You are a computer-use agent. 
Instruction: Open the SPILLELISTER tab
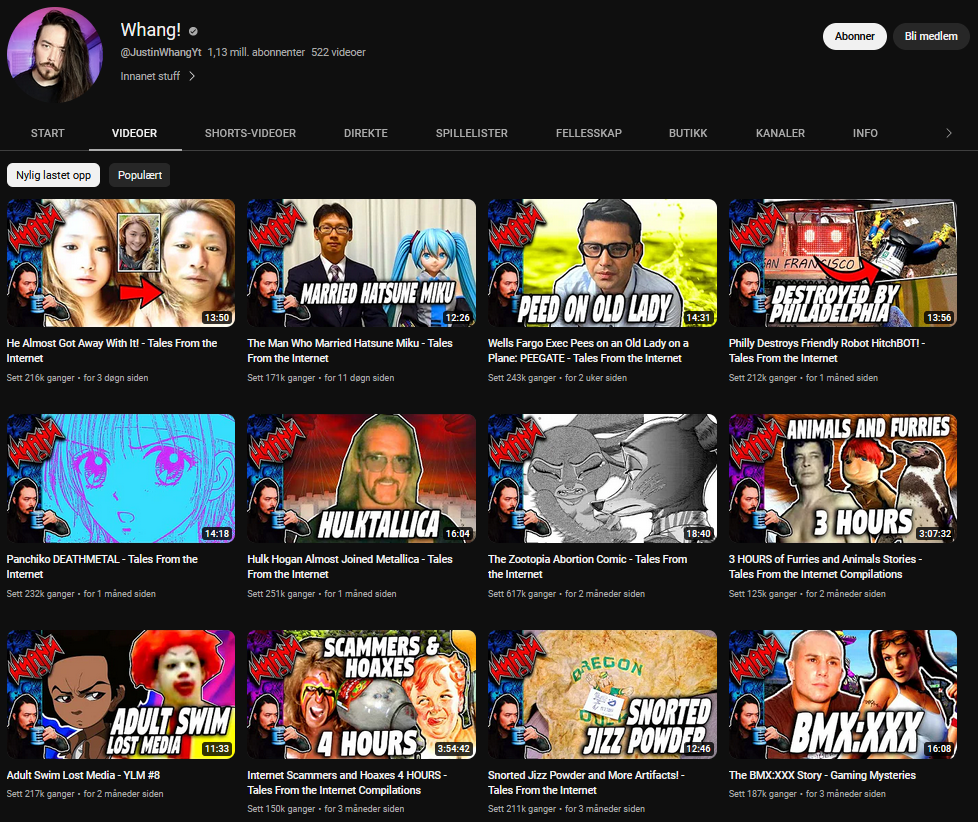pos(471,133)
